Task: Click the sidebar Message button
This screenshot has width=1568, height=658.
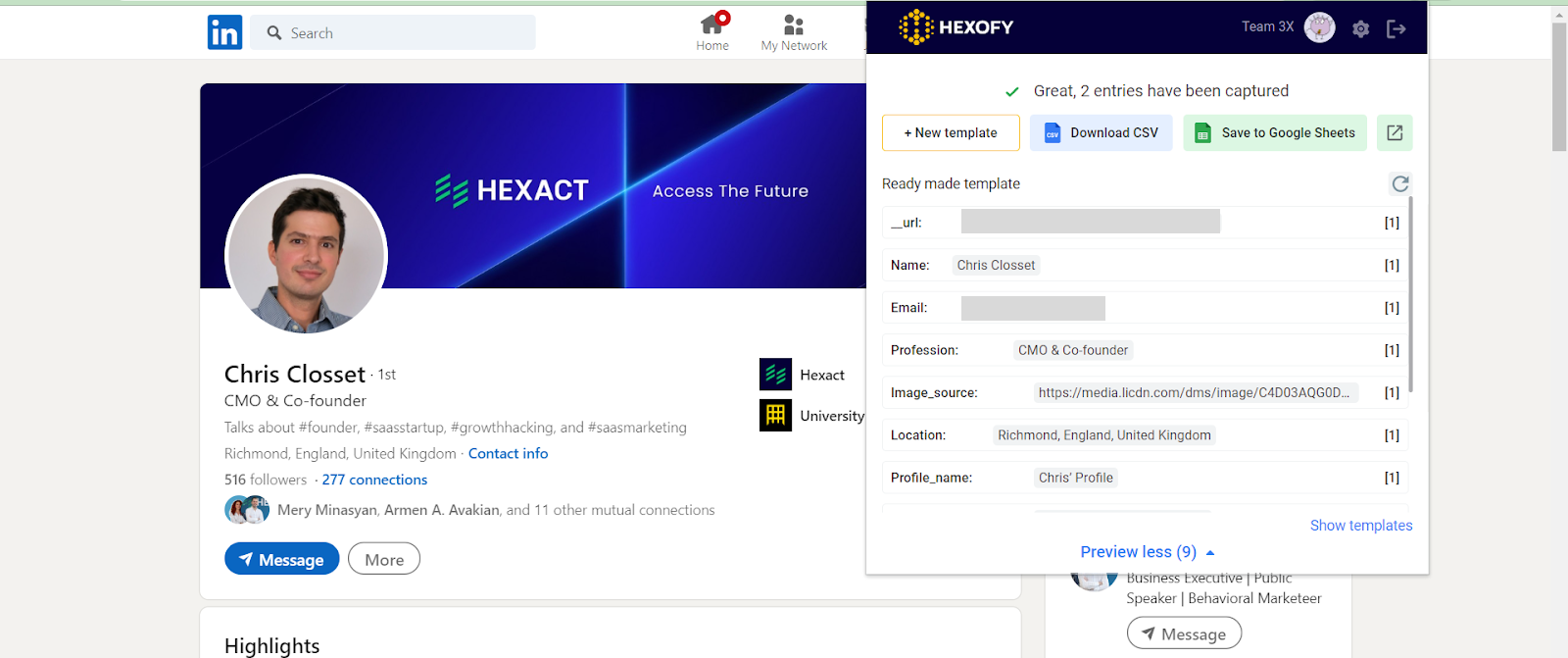Action: (x=1184, y=633)
